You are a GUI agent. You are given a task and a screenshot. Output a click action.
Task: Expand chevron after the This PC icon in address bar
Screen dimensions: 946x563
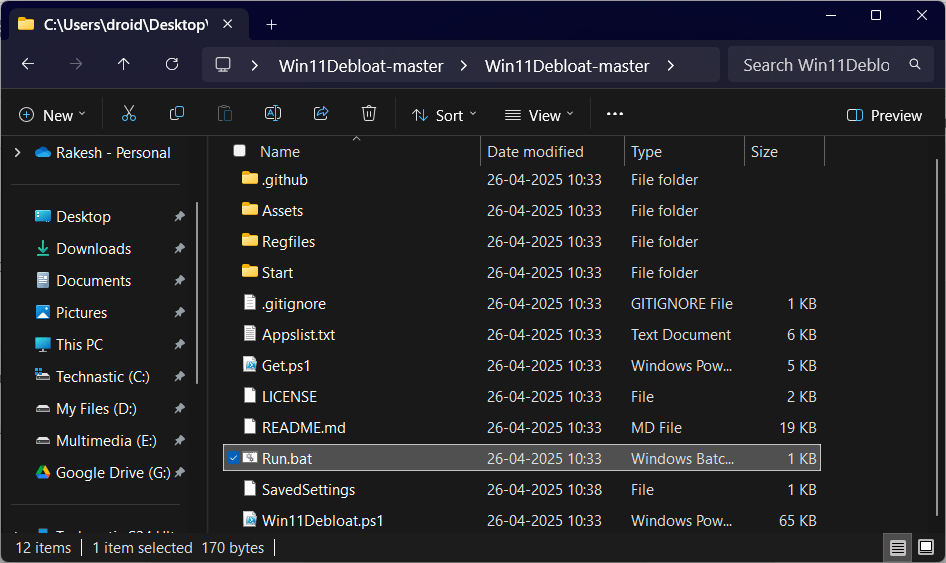pos(255,65)
